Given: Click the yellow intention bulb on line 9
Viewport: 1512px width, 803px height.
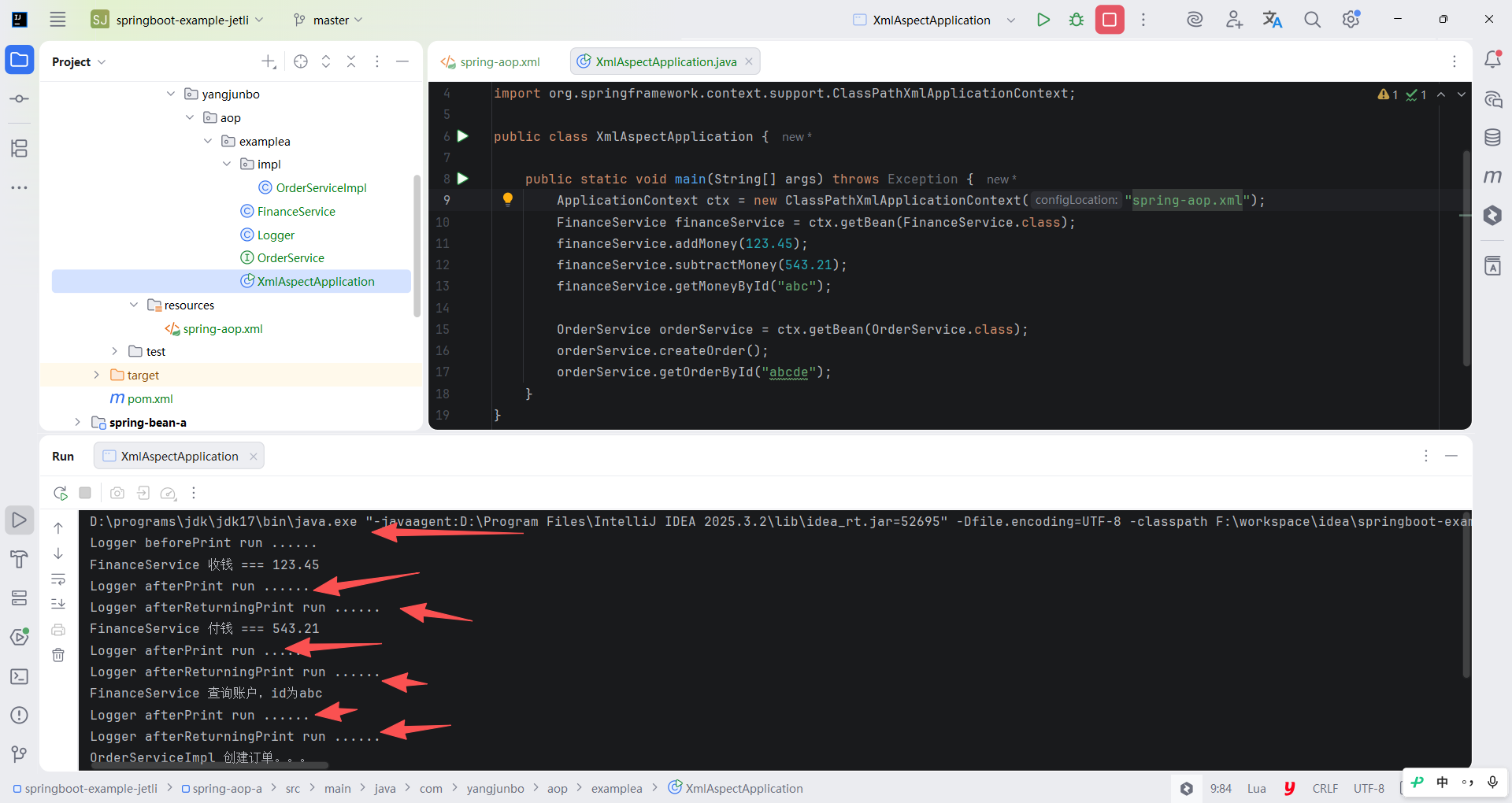Looking at the screenshot, I should (508, 200).
